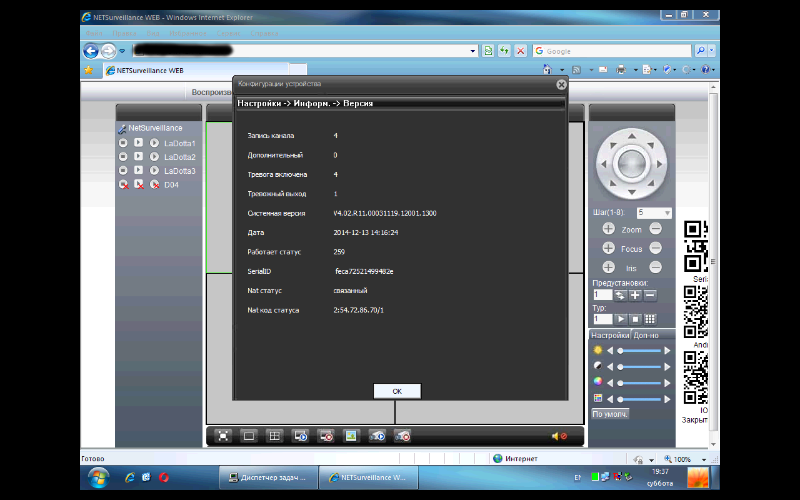Open the address bar history dropdown
The image size is (800, 500).
(x=472, y=51)
